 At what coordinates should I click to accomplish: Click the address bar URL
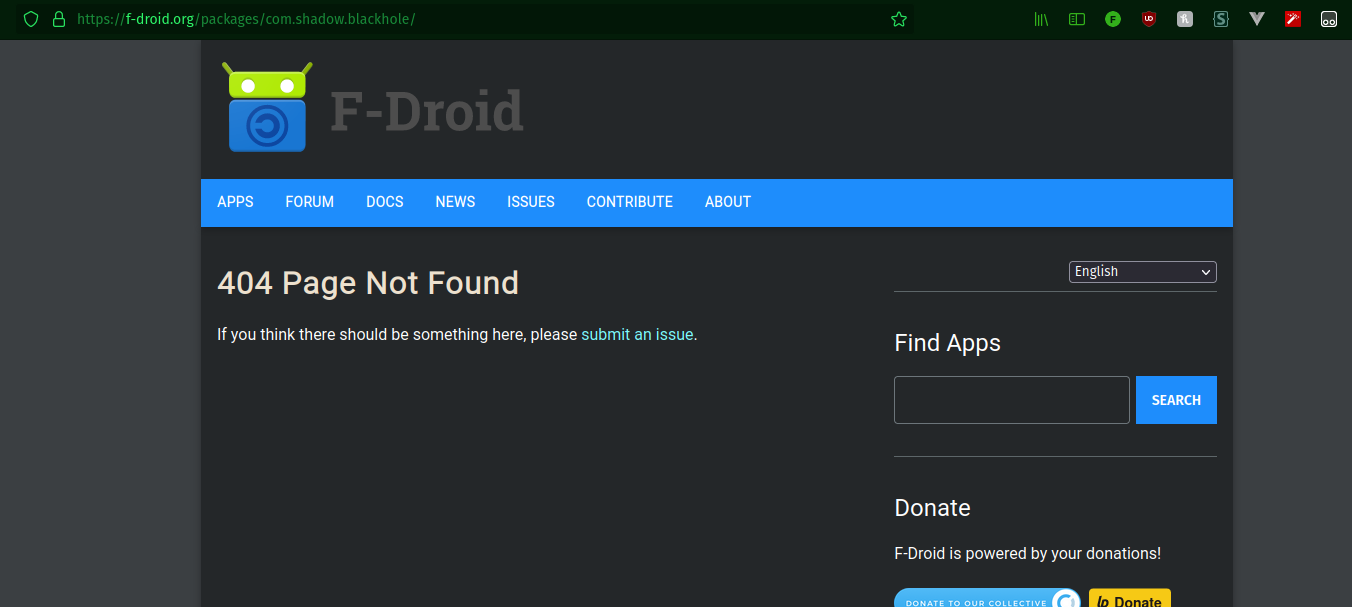[x=246, y=19]
